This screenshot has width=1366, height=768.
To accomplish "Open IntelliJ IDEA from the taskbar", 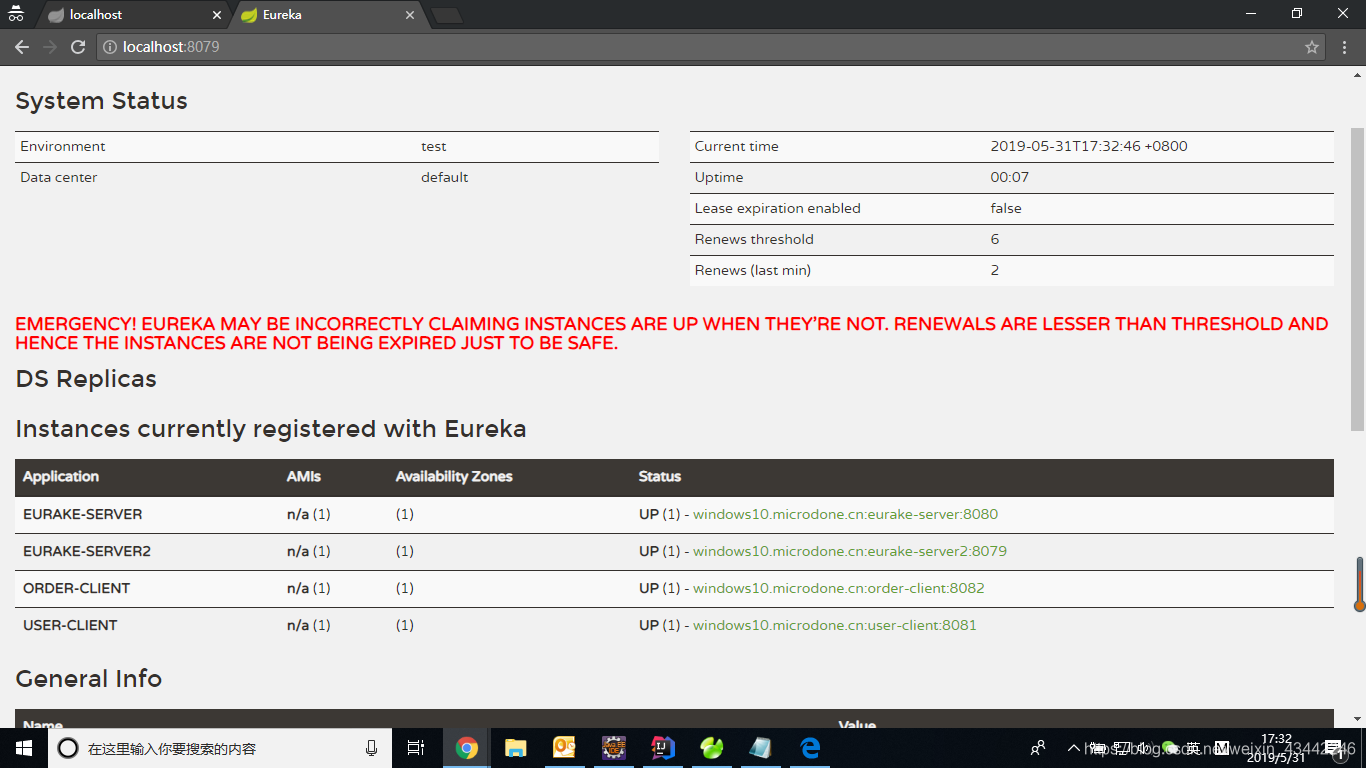I will coord(663,748).
